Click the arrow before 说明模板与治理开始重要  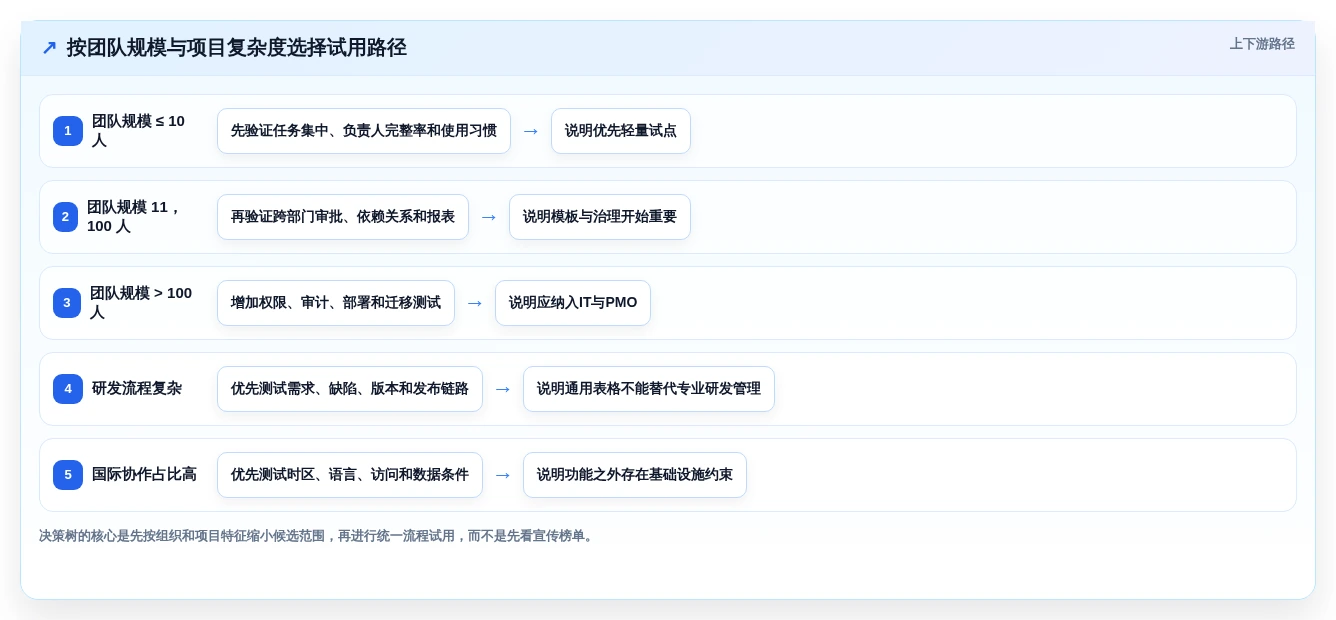(x=489, y=217)
